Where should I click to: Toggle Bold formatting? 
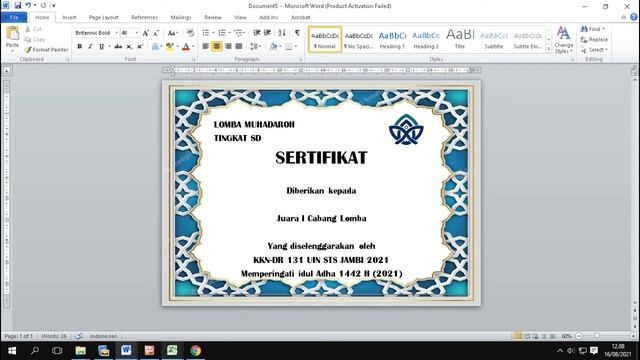(80, 47)
